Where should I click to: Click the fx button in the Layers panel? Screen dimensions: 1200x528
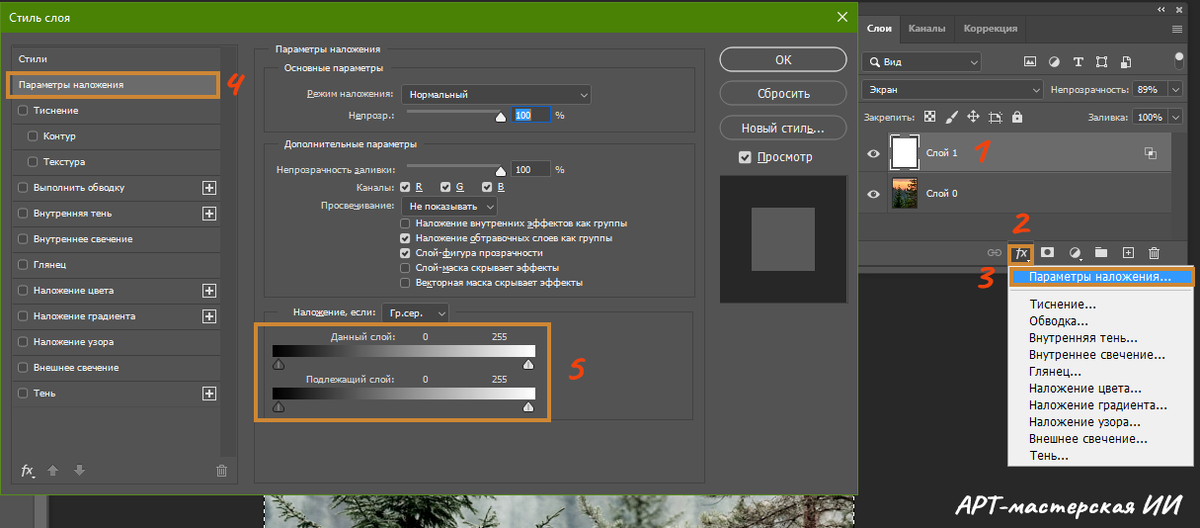[x=1022, y=254]
